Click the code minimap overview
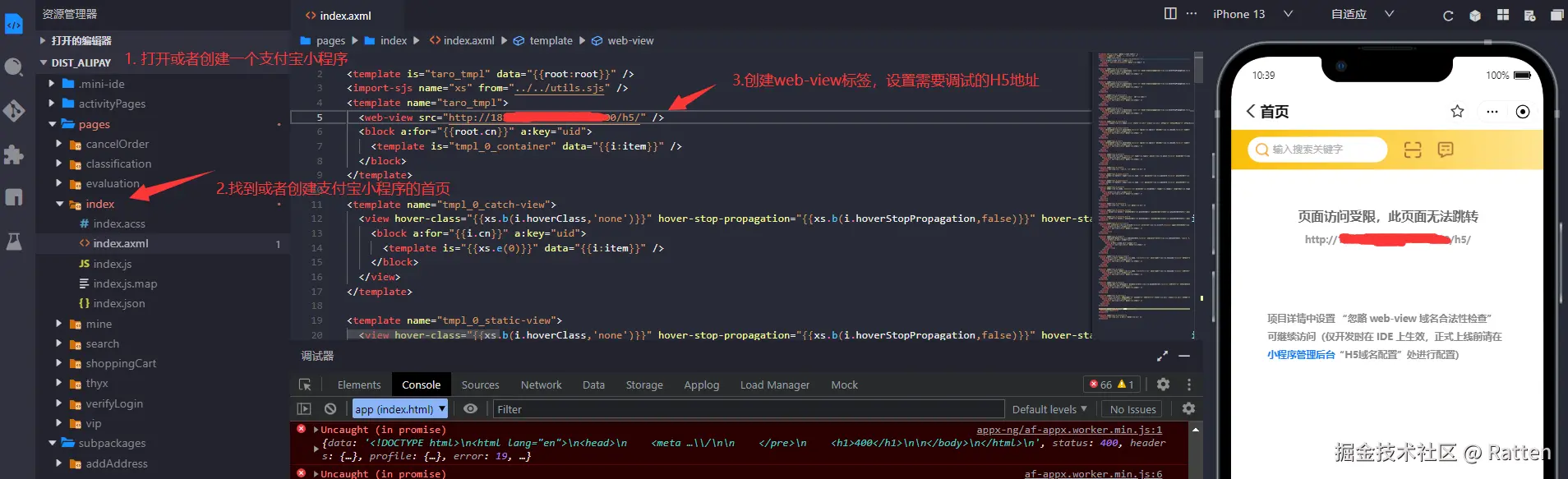The width and height of the screenshot is (1568, 479). [x=1144, y=189]
